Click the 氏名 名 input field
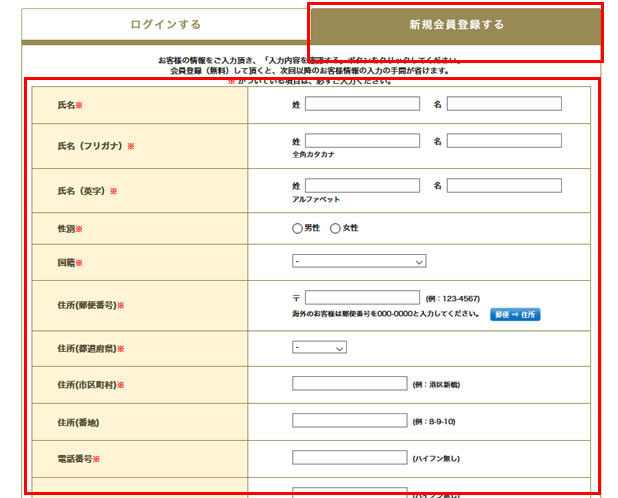 coord(504,104)
